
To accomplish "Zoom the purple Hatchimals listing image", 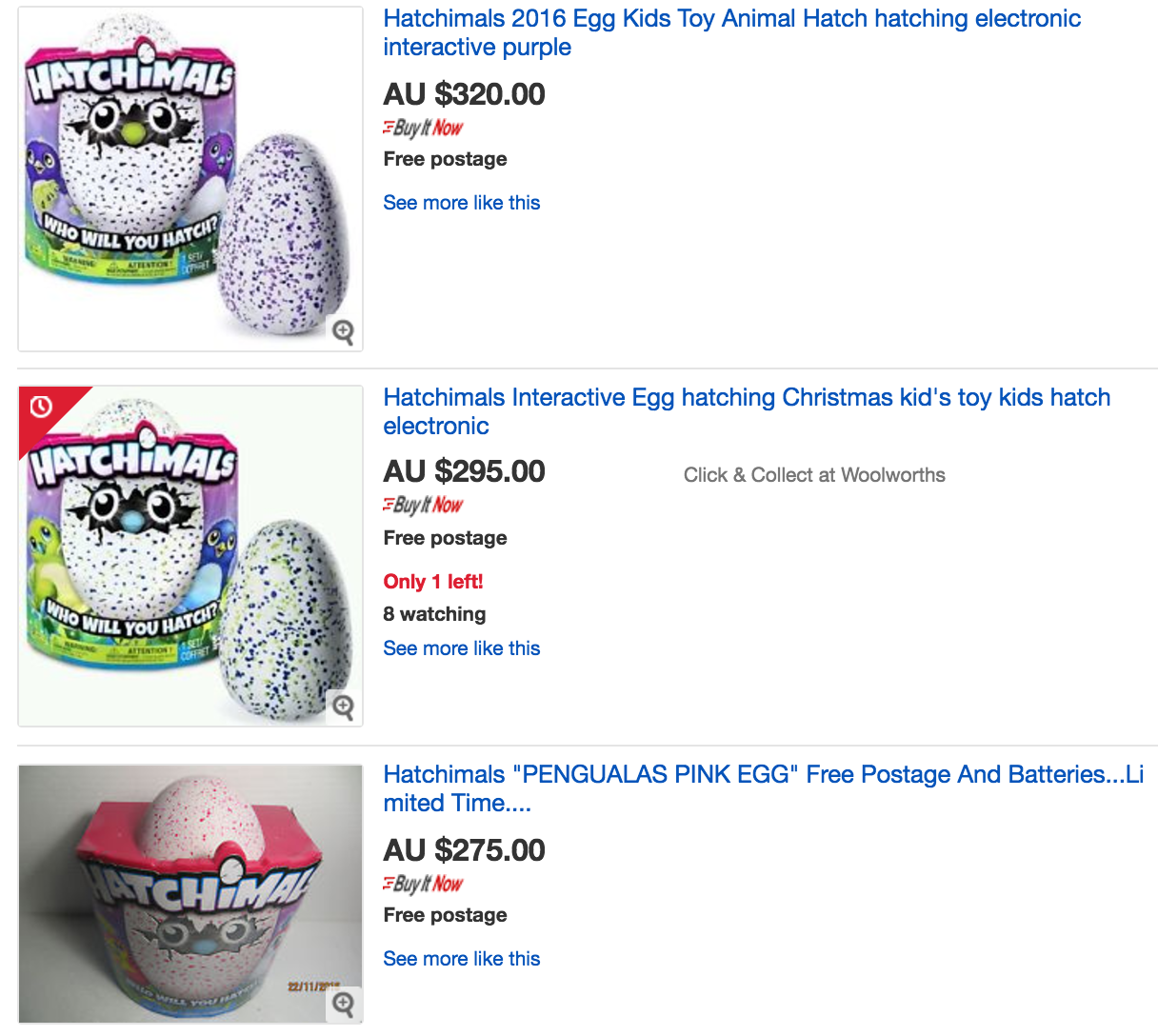I will (x=343, y=331).
